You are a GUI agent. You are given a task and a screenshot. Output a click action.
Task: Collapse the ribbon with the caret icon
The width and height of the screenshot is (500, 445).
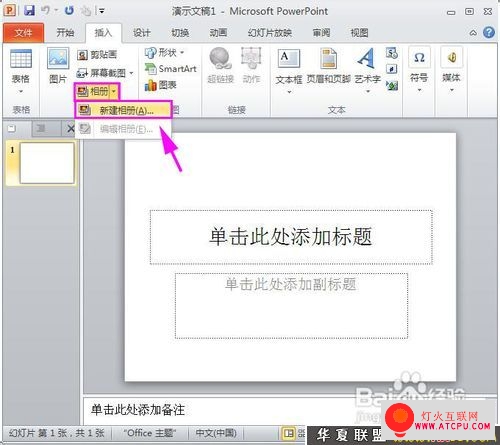point(473,33)
